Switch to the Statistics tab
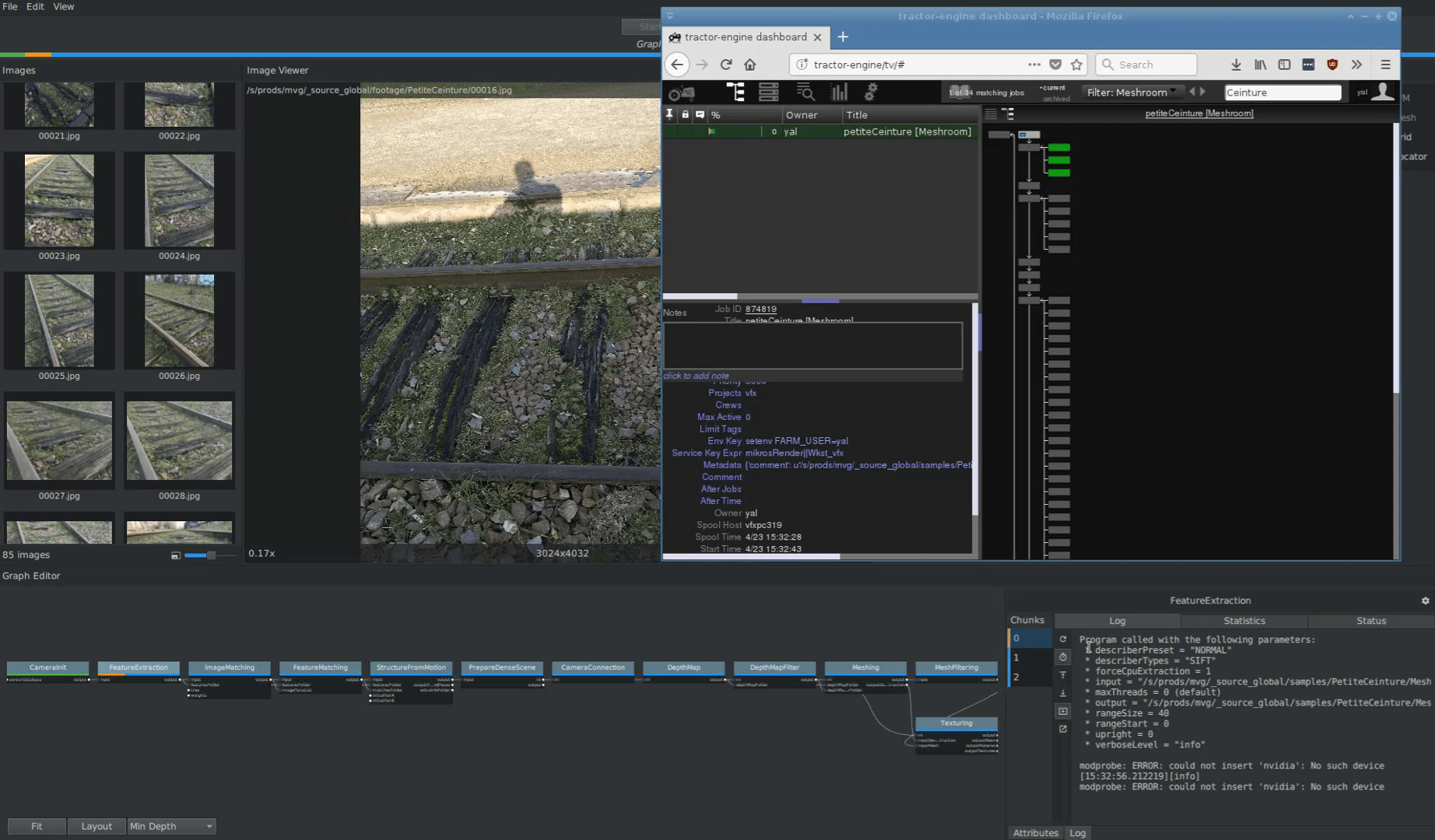This screenshot has width=1435, height=840. point(1244,621)
